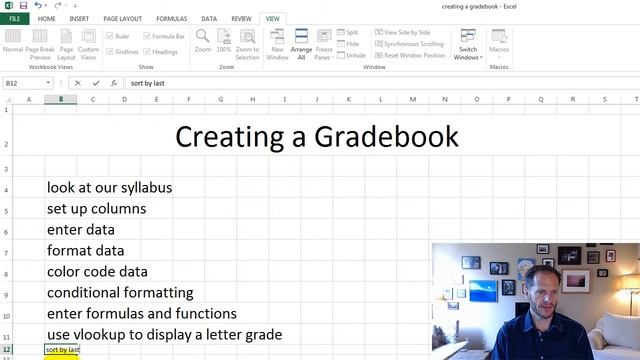Open Insert Function fx button
Image resolution: width=640 pixels, height=360 pixels.
[114, 83]
